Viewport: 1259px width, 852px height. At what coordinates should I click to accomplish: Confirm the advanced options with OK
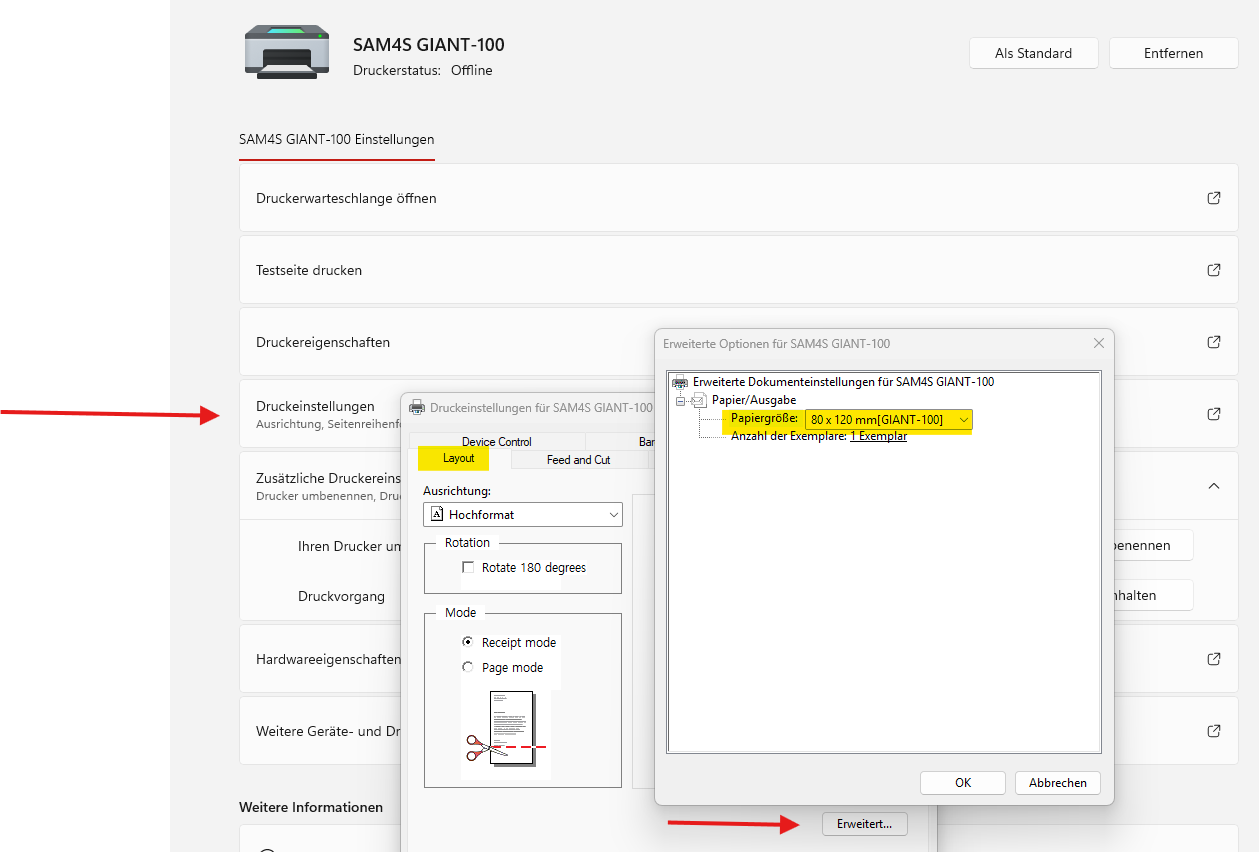[963, 783]
